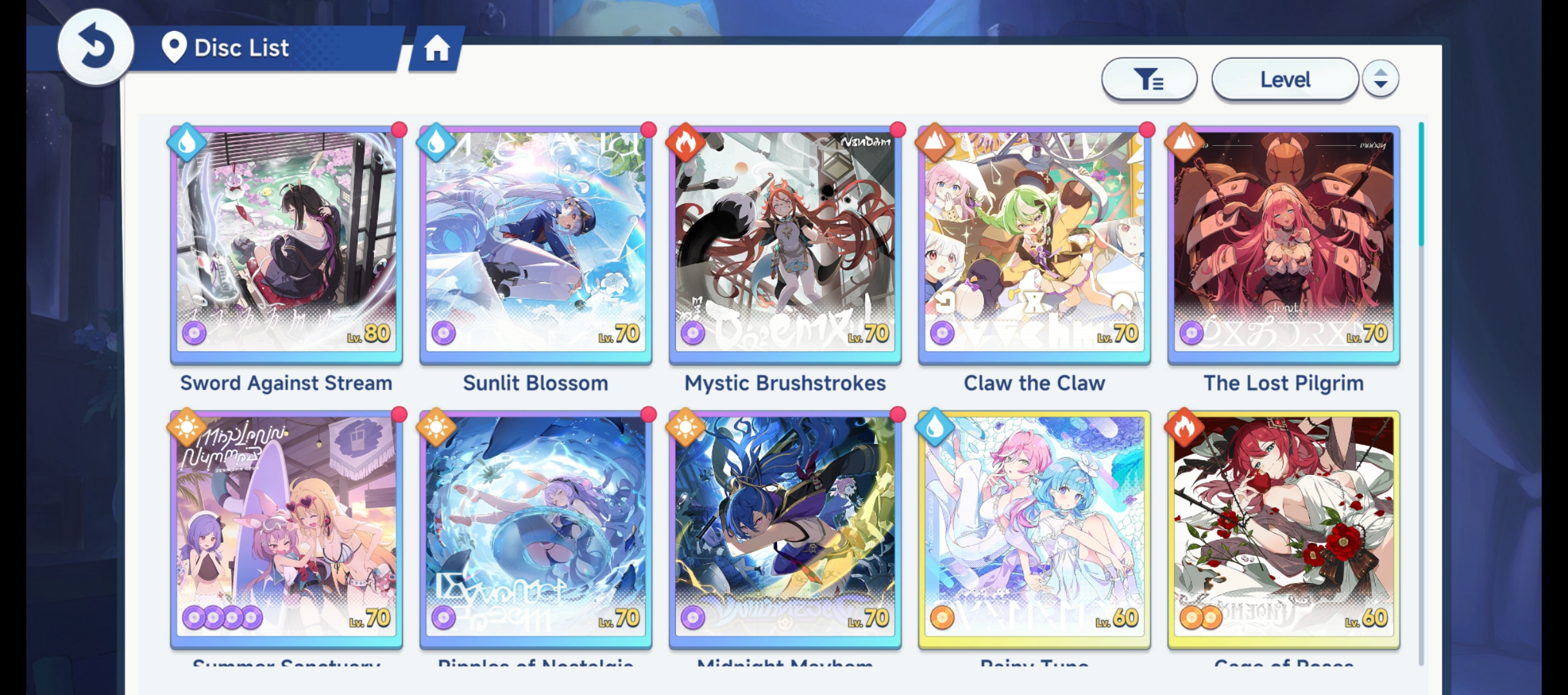Open the disc filter options
The width and height of the screenshot is (1568, 695).
1149,79
